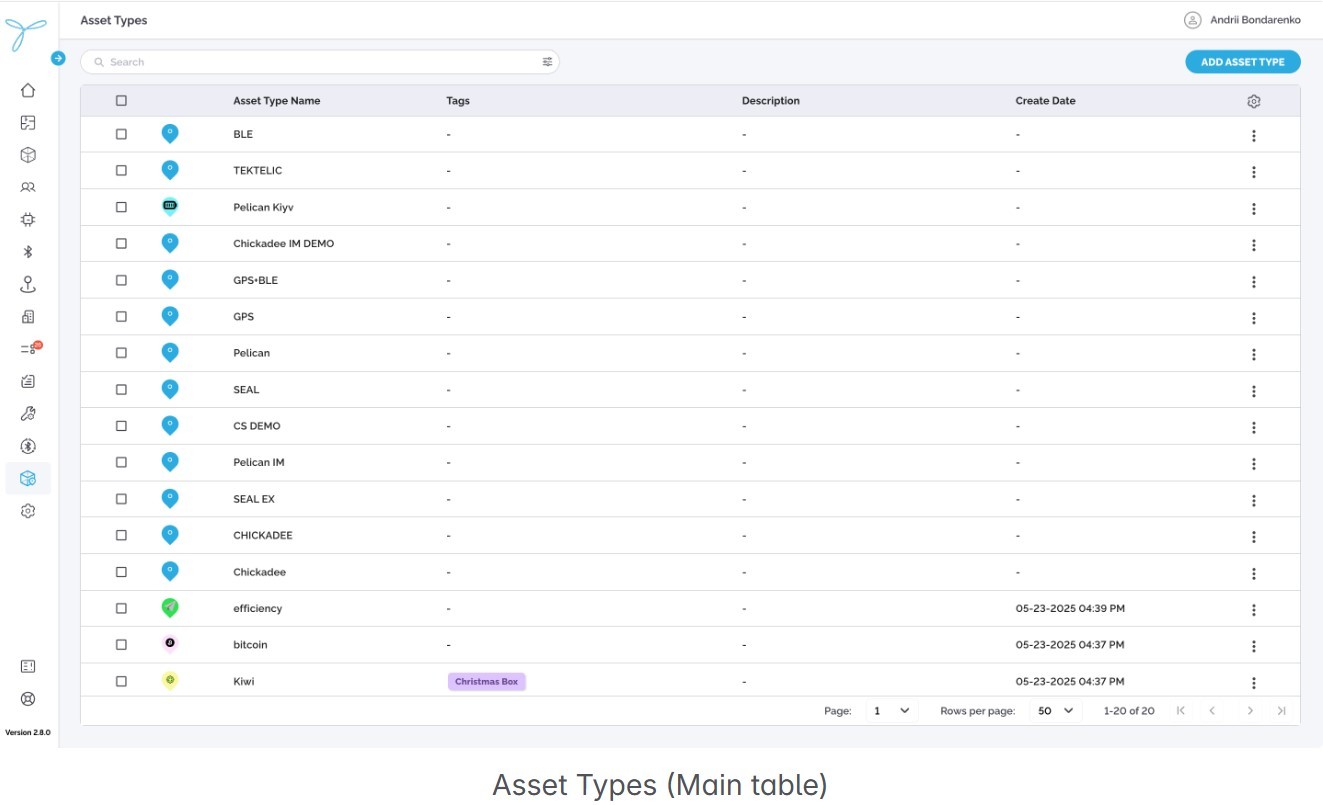Open the Rows per page dropdown
Screen dimensions: 1323x805
point(1054,711)
